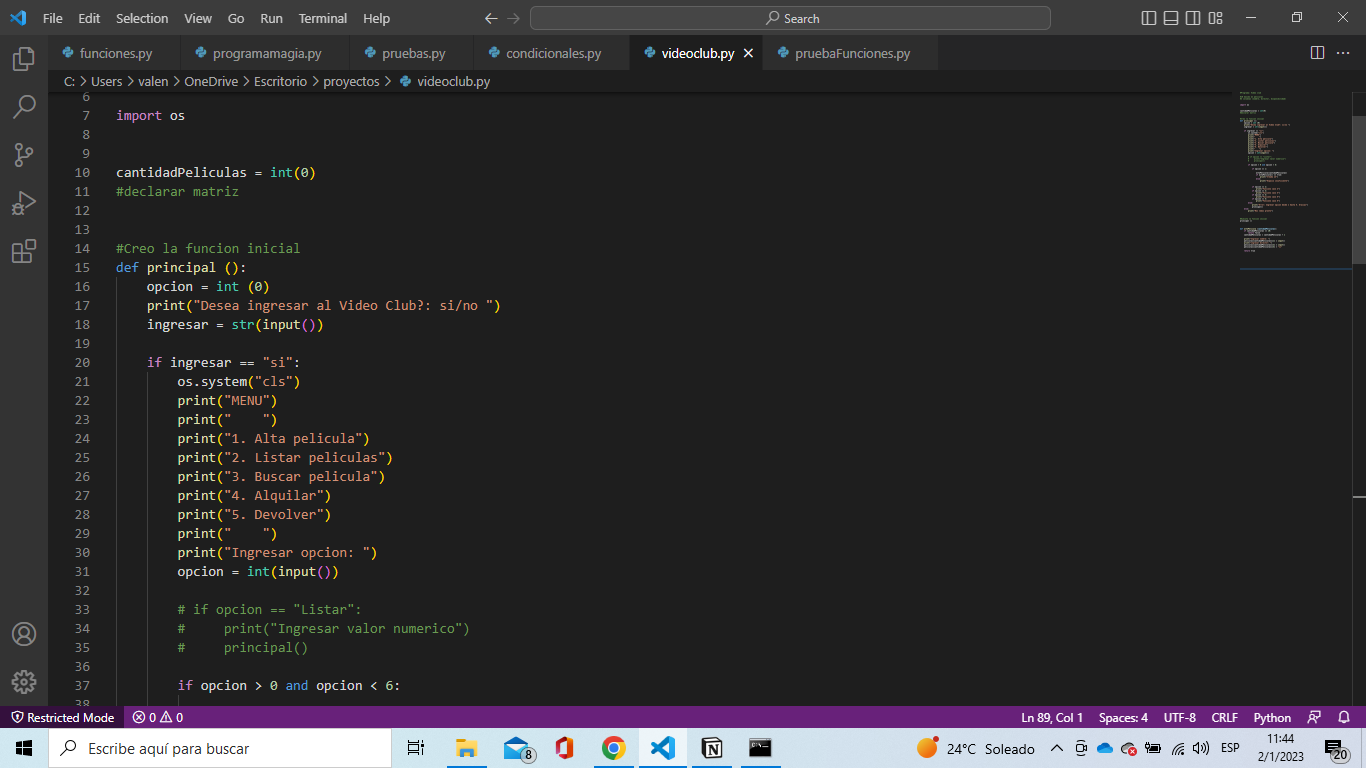The width and height of the screenshot is (1366, 768).
Task: Open the Command Prompt taskbar icon
Action: 761,748
